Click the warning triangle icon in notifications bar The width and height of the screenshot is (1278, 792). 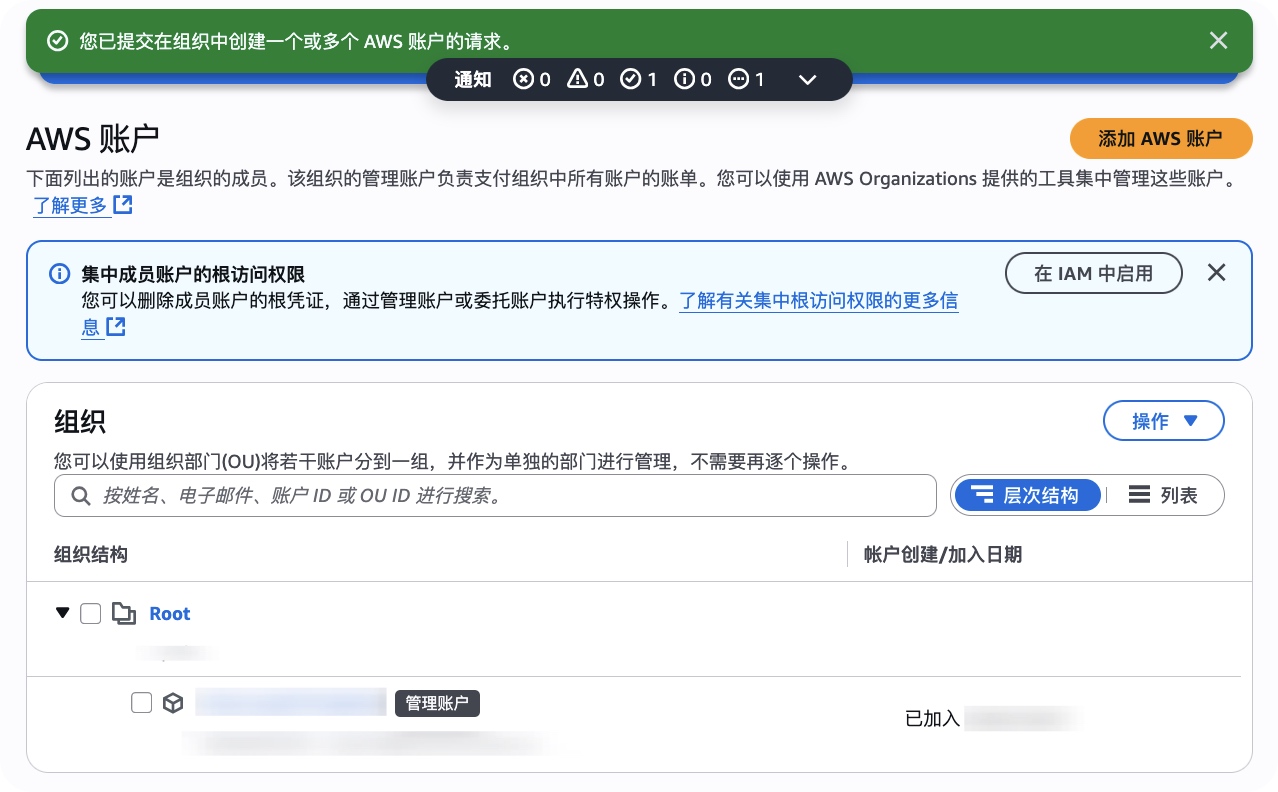click(577, 79)
